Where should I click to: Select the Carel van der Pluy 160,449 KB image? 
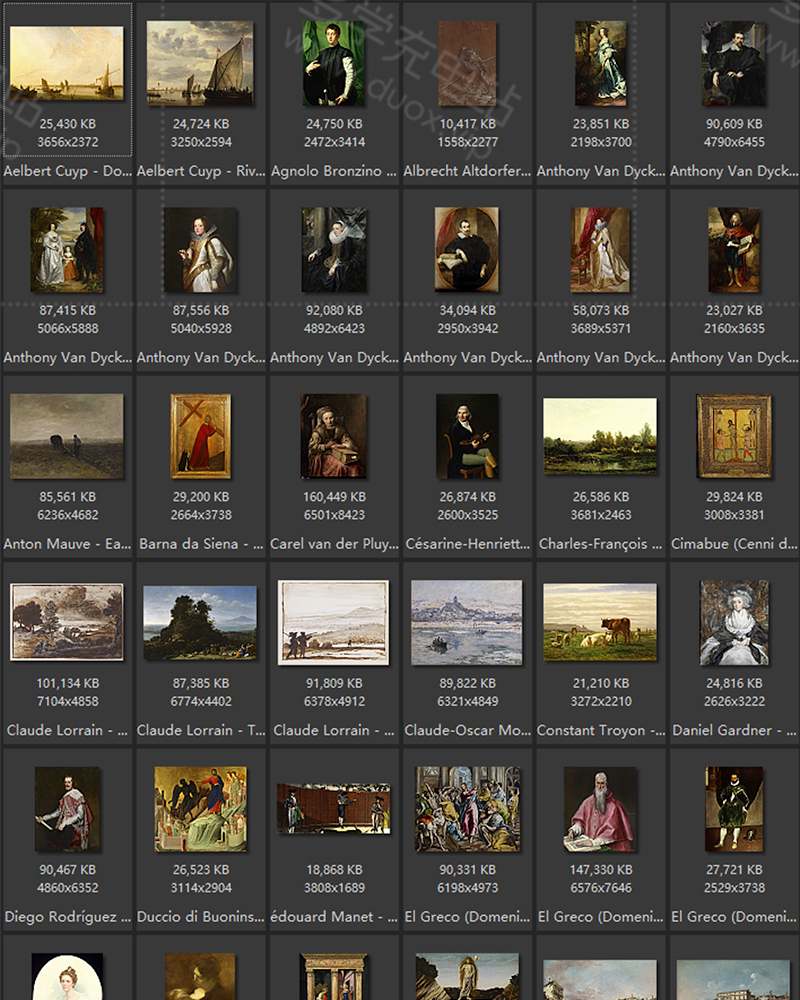point(334,436)
